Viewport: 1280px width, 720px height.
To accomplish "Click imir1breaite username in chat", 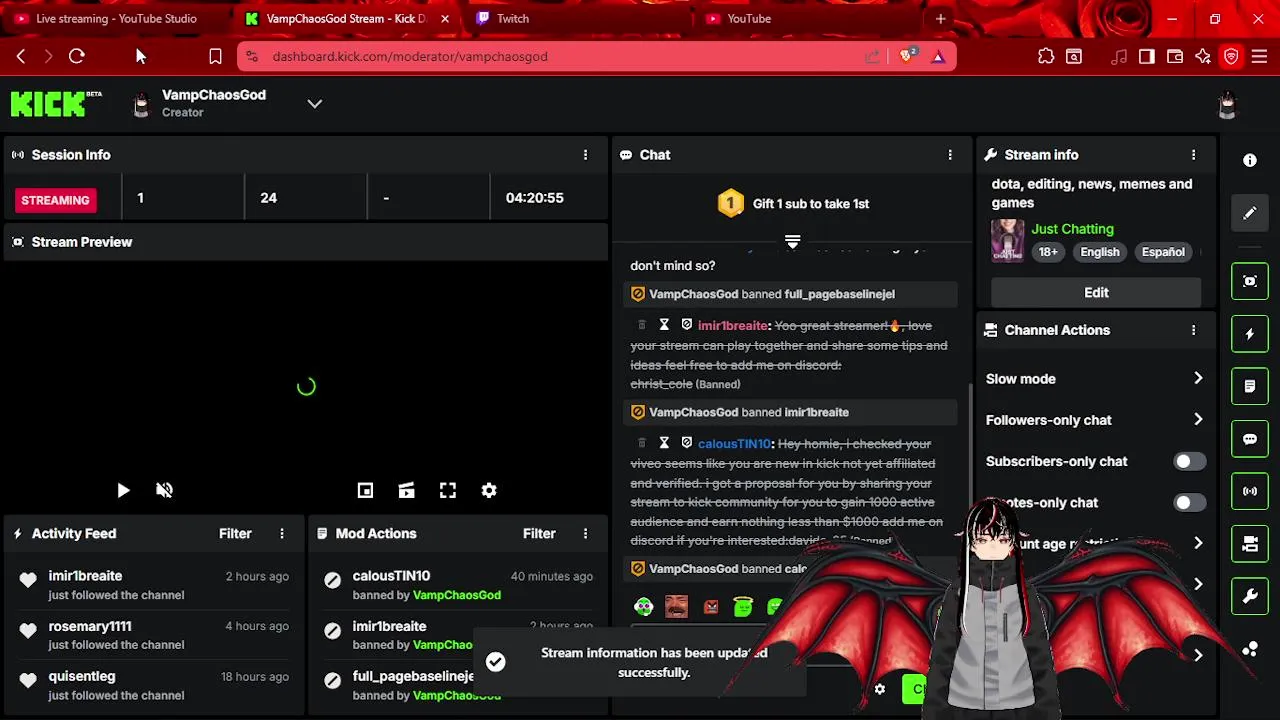I will (x=733, y=325).
